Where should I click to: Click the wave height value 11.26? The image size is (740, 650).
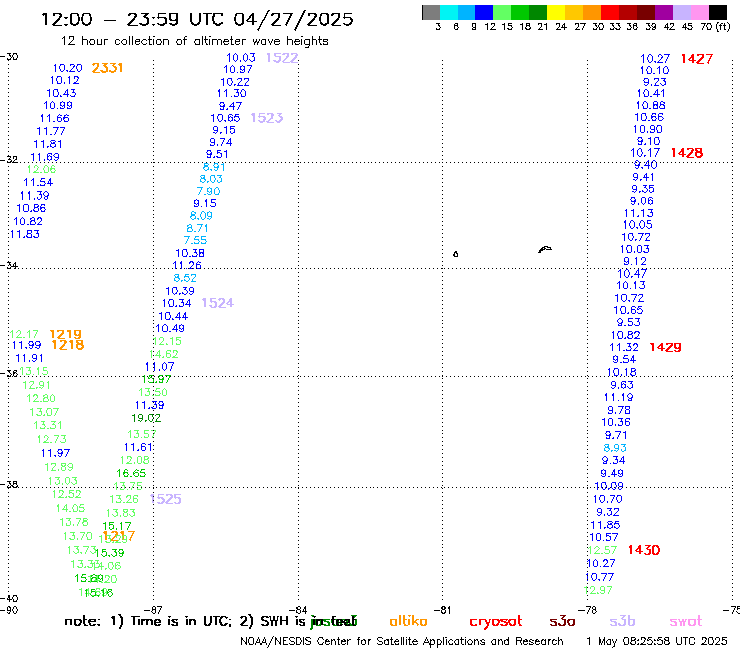point(187,265)
